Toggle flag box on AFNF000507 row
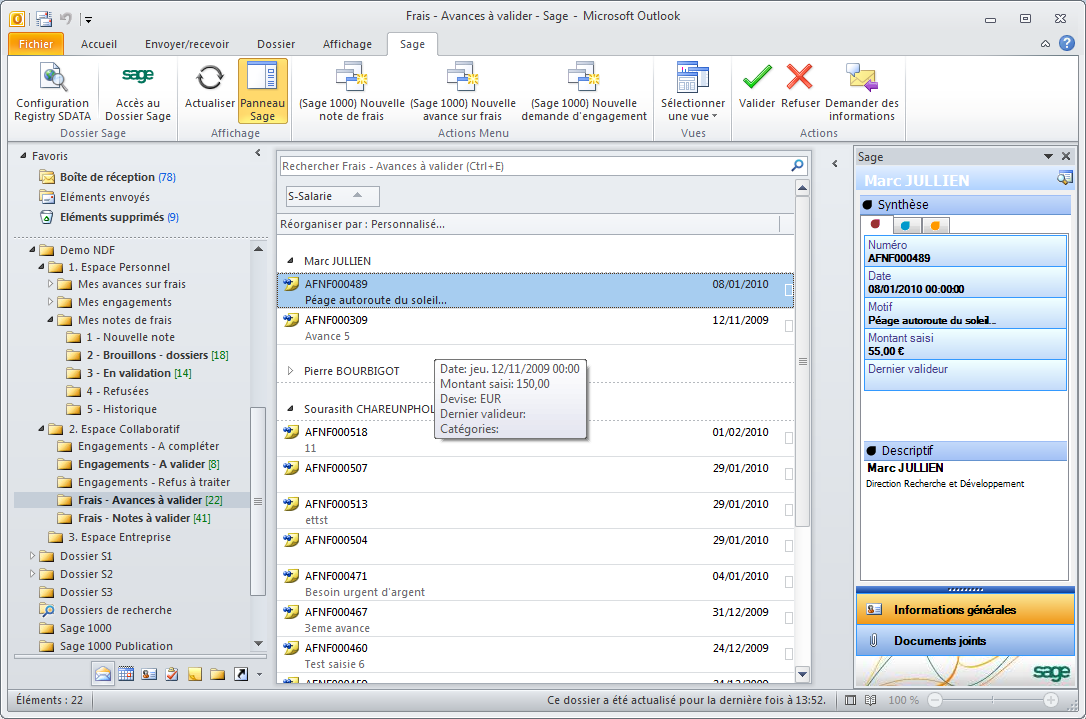Screen dimensions: 1086x719 [788, 474]
